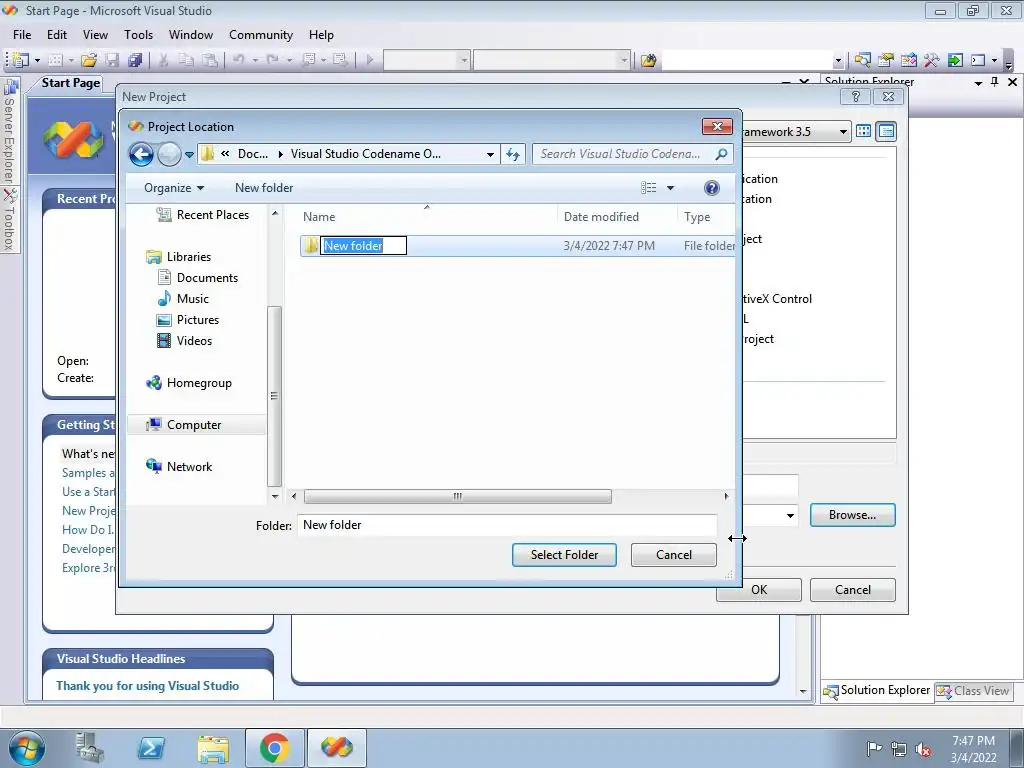Click the Windows Start button
Screen dimensions: 1024x768
tap(27, 748)
